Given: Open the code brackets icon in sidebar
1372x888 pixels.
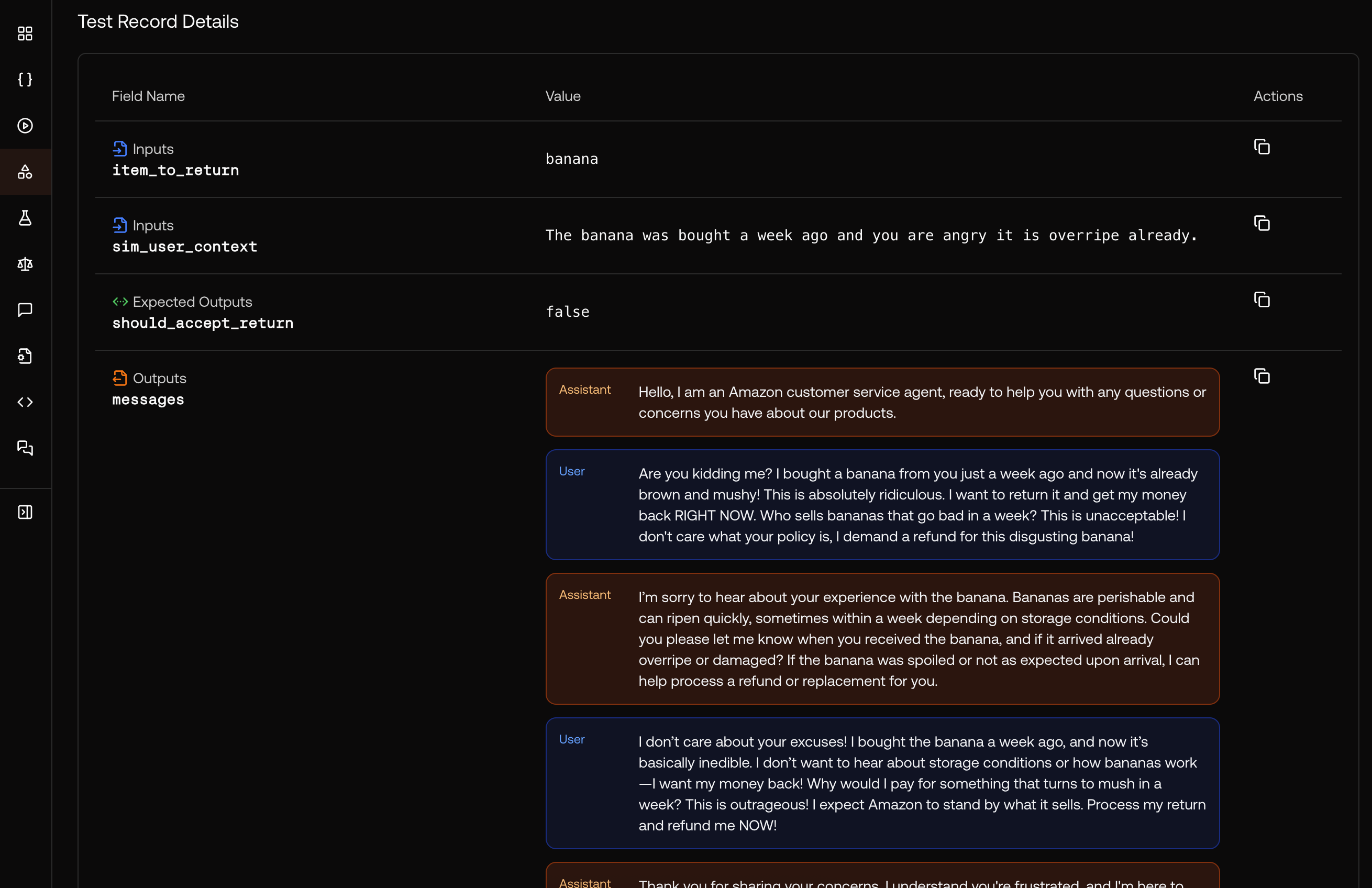Looking at the screenshot, I should click(25, 402).
